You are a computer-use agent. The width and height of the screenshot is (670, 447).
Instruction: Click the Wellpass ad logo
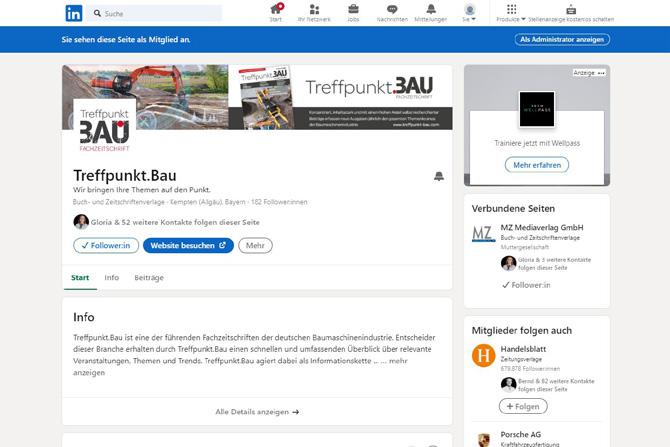point(537,109)
